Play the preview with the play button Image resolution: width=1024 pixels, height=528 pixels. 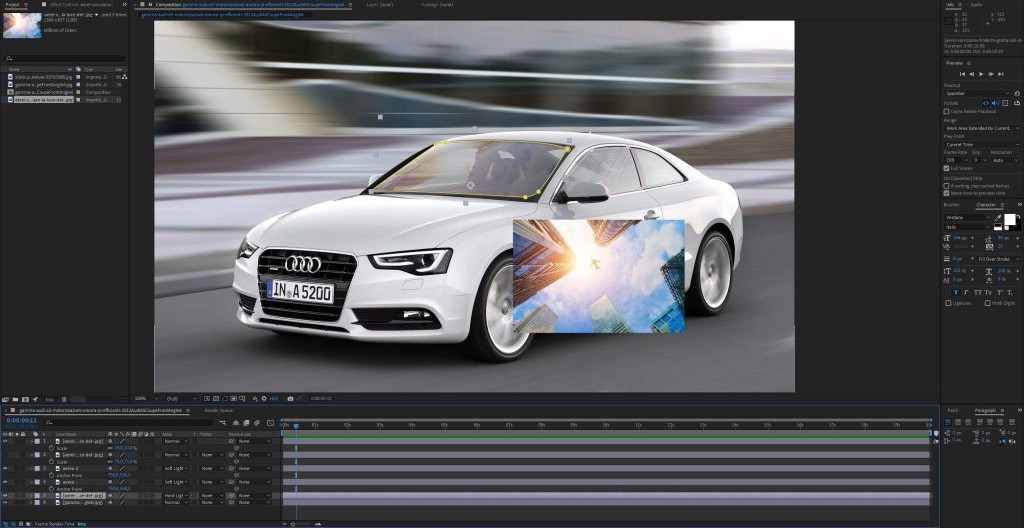[981, 74]
